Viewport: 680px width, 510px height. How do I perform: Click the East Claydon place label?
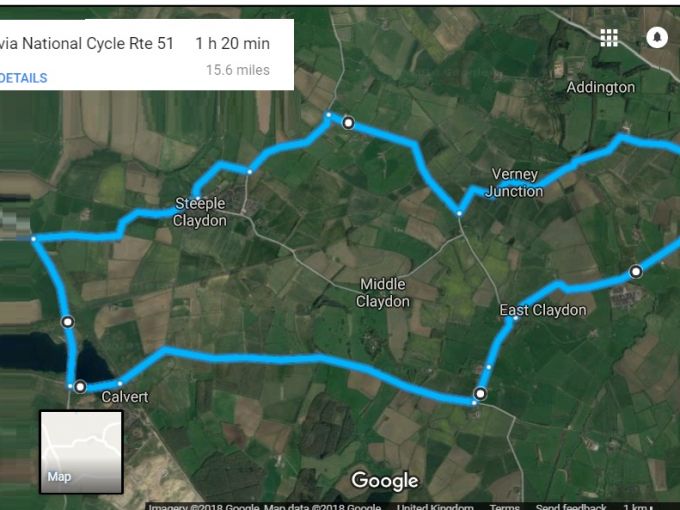point(543,310)
